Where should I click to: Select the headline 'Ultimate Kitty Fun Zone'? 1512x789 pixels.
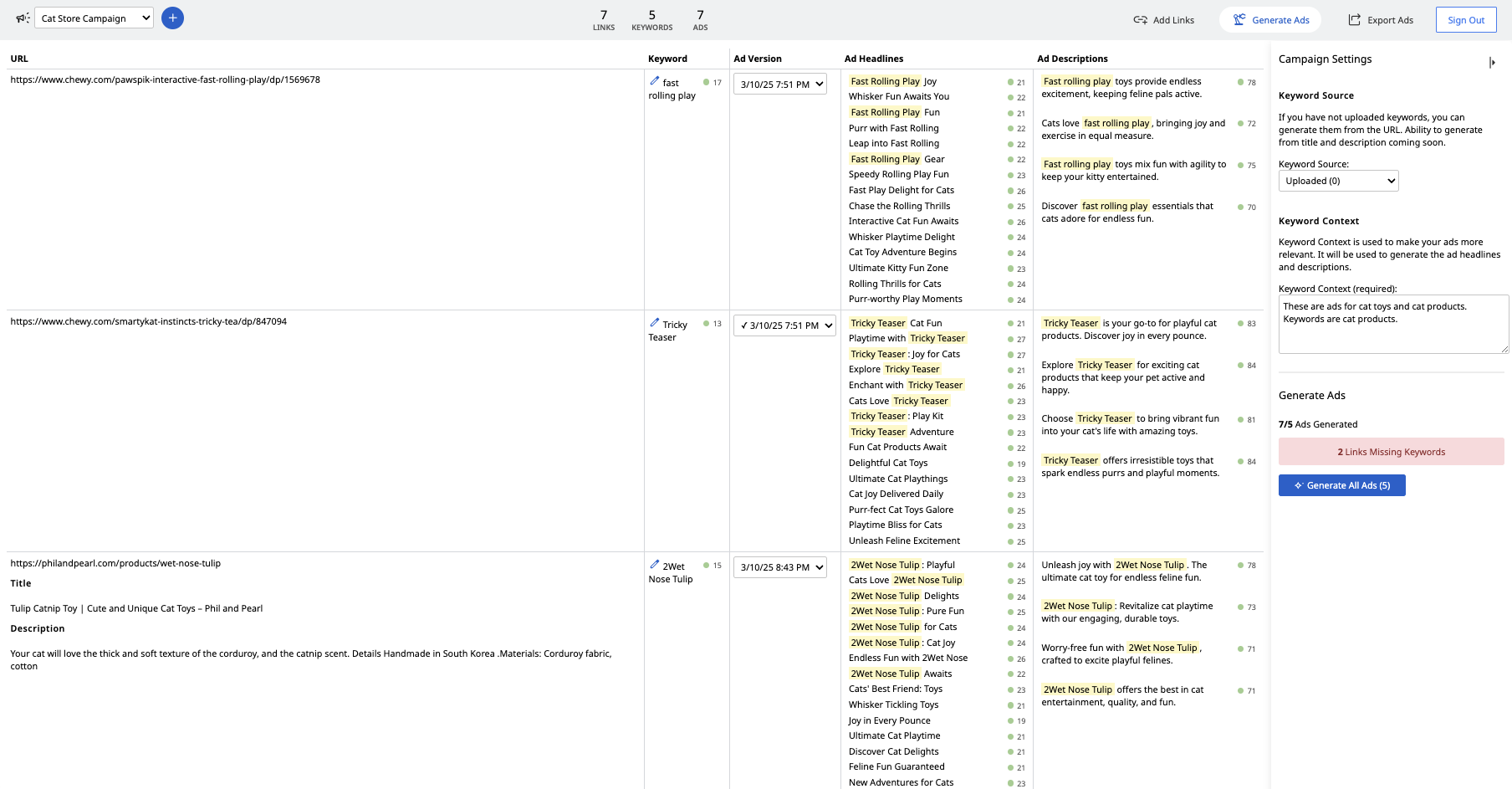898,269
